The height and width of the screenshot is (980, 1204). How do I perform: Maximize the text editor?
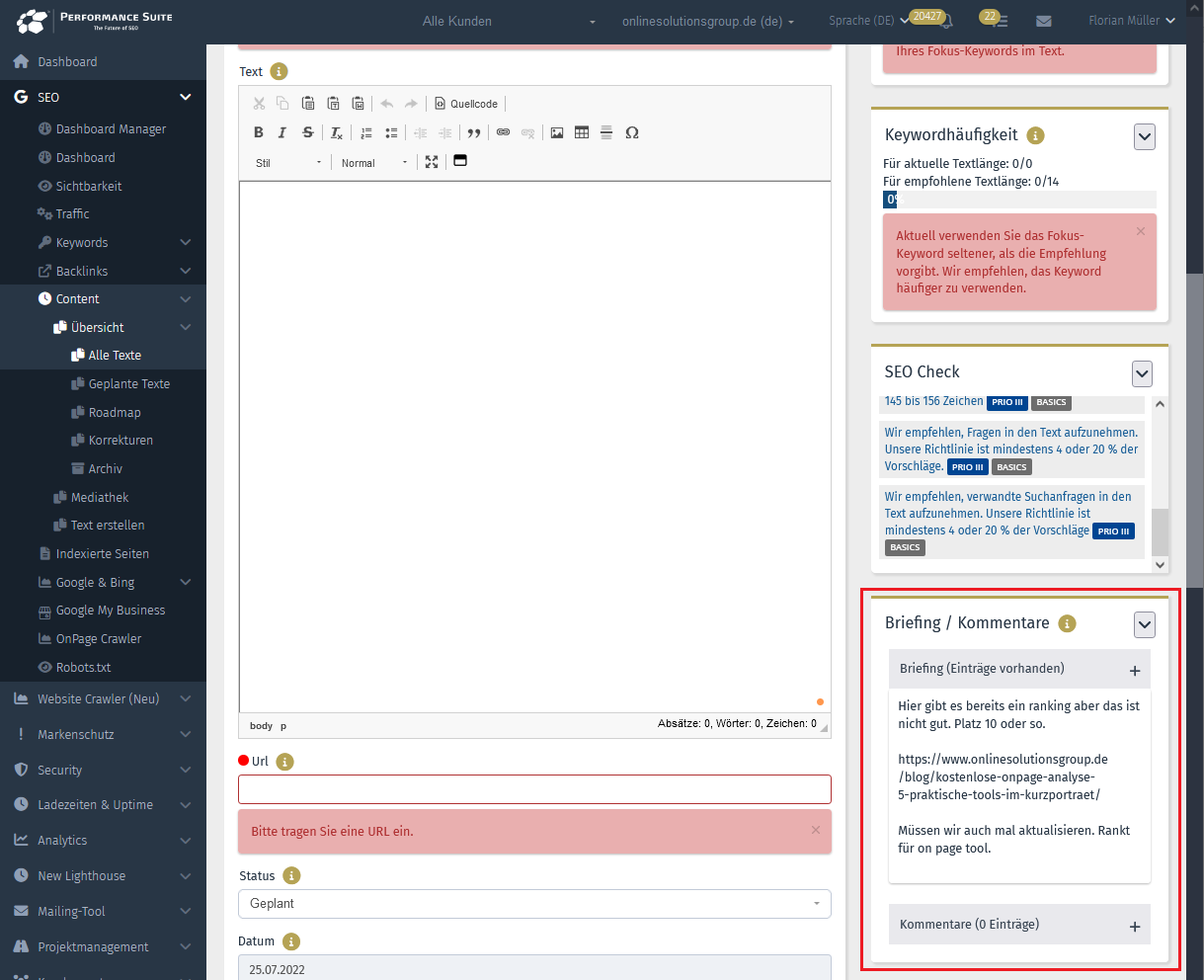(432, 162)
